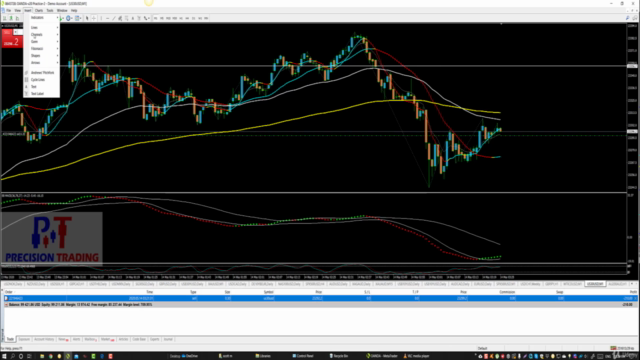The height and width of the screenshot is (360, 640).
Task: Click the Balance summary row
Action: coord(320,304)
